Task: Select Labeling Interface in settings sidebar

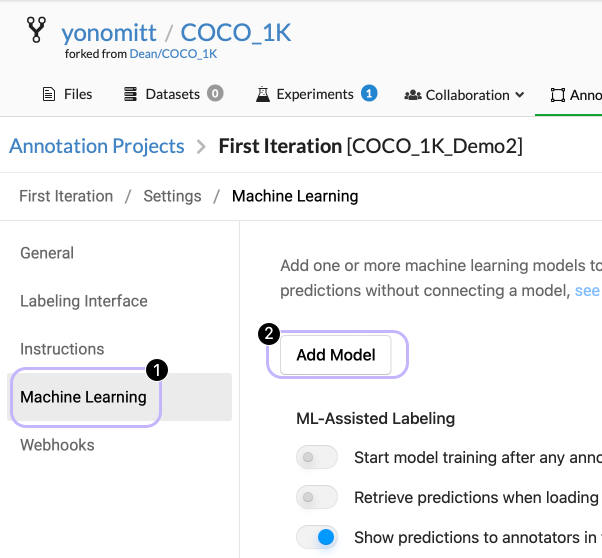Action: [x=84, y=301]
